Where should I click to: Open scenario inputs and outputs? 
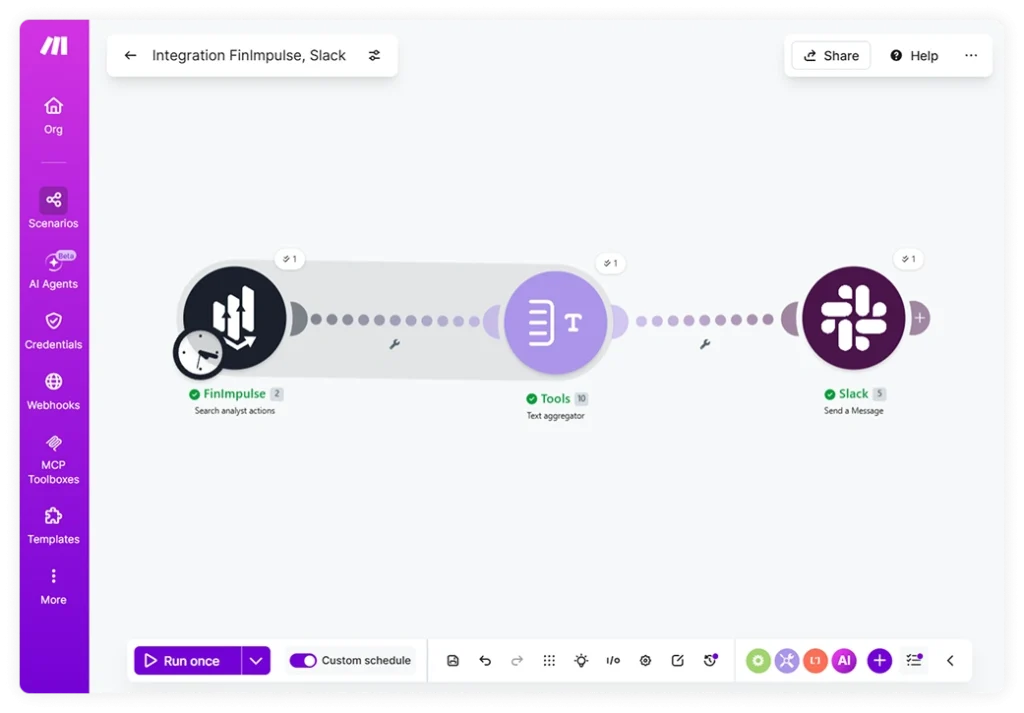pyautogui.click(x=613, y=661)
